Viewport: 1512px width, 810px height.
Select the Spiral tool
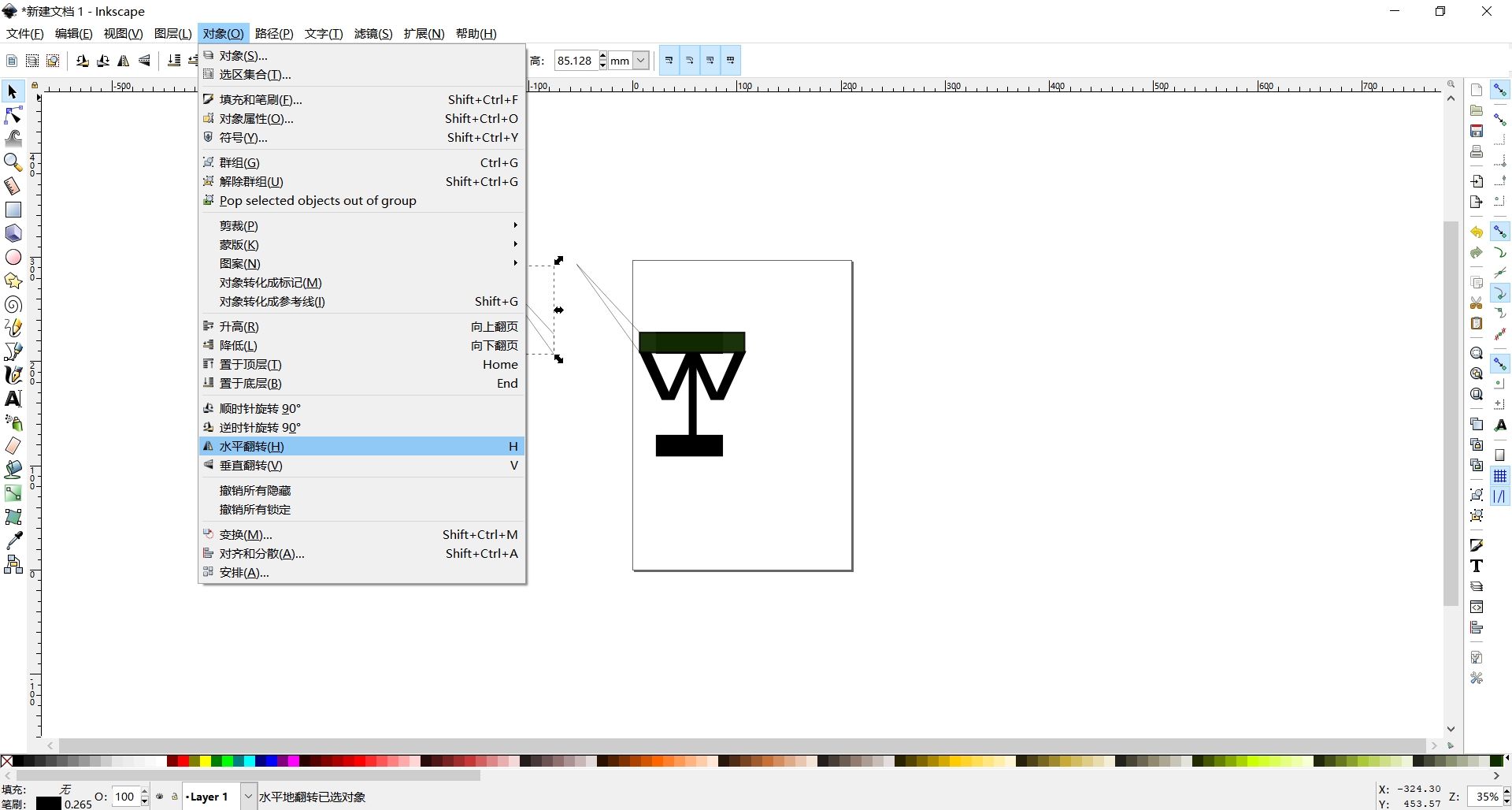[13, 304]
